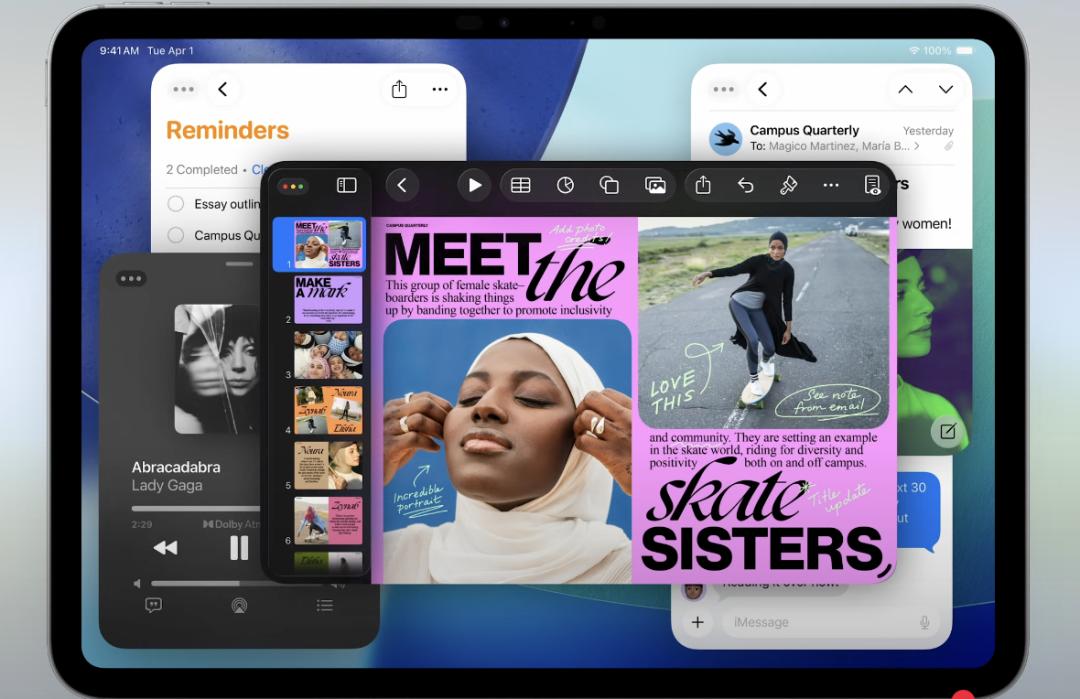The image size is (1080, 699).
Task: Select slide 1 thumbnail Meet the Skate Sisters
Action: tap(328, 244)
